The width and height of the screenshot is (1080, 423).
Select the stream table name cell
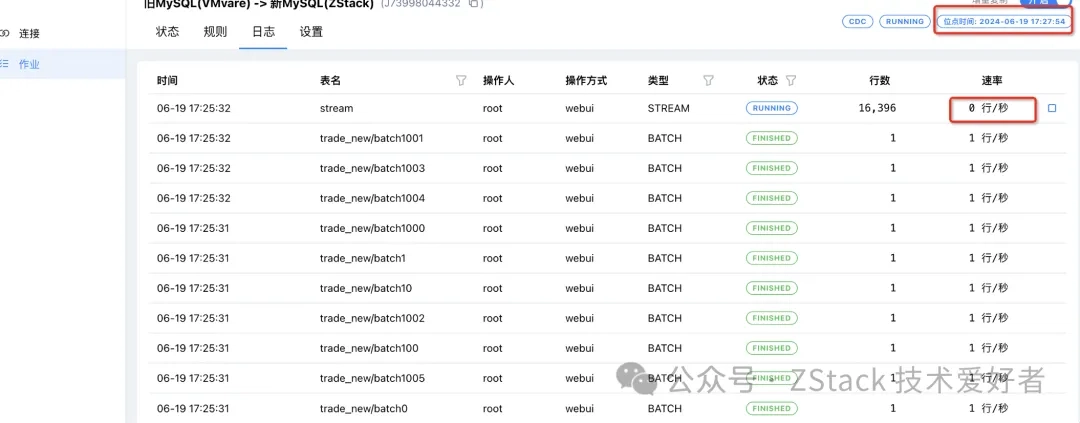(337, 108)
